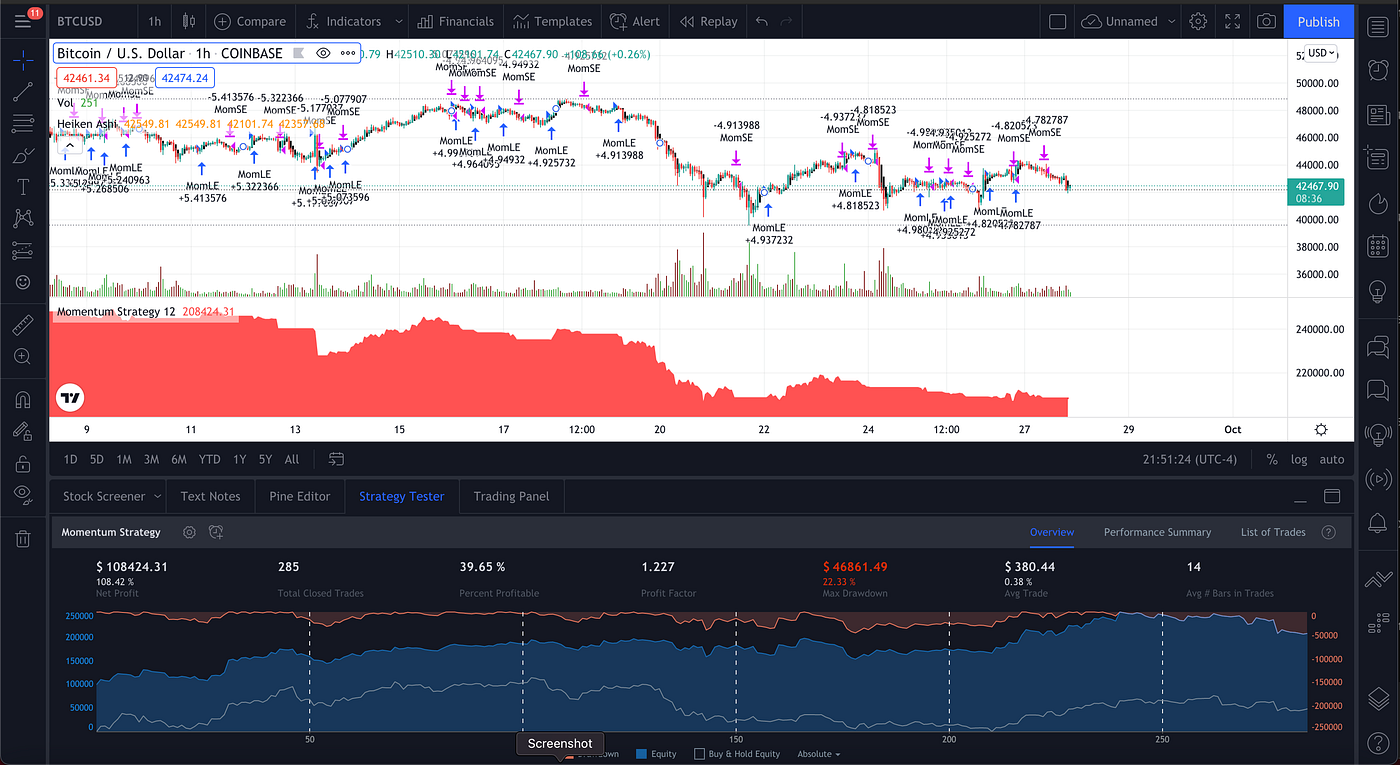This screenshot has height=765, width=1400.
Task: Change the BTCUSD symbol
Action: click(x=80, y=21)
